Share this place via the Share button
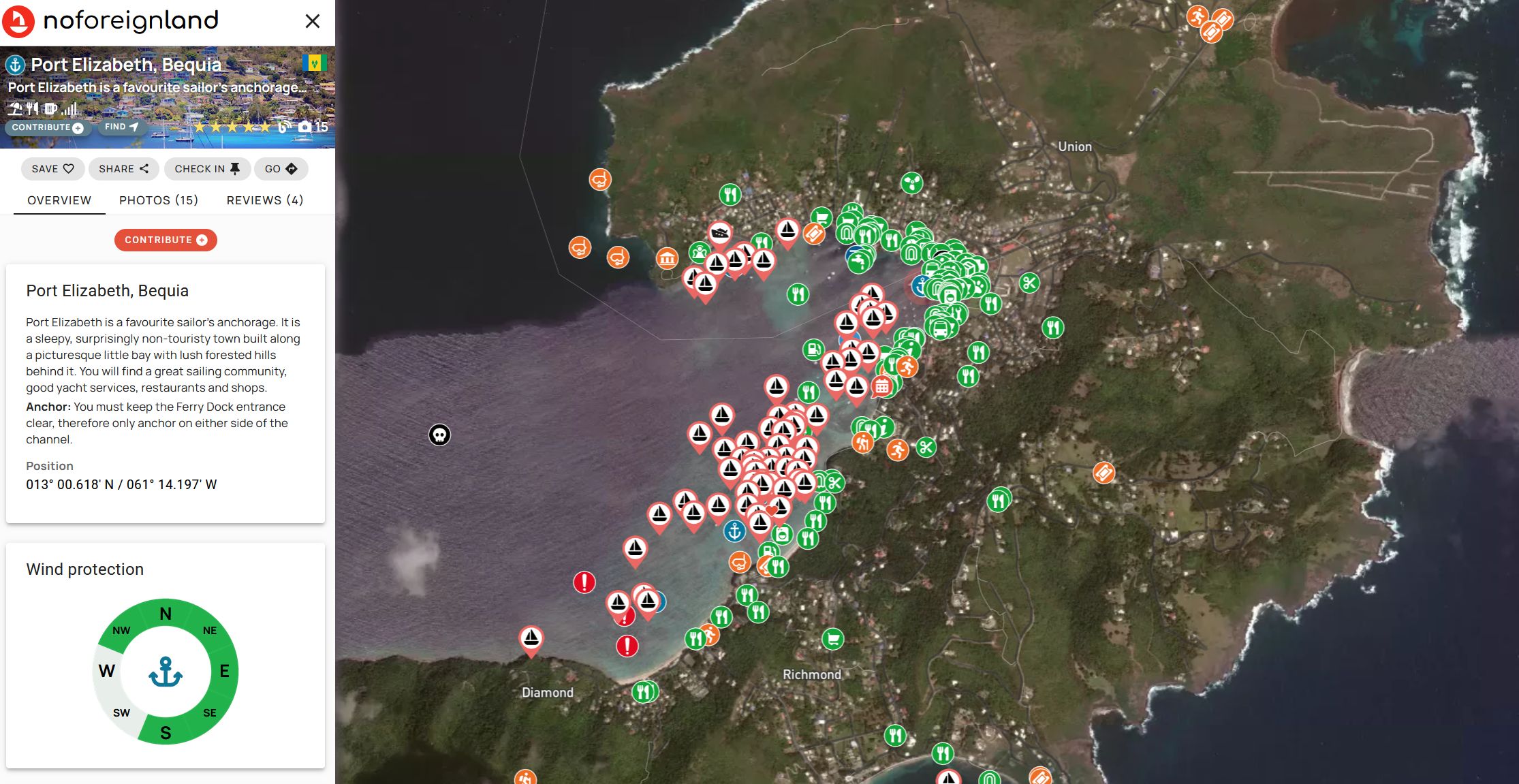Image resolution: width=1519 pixels, height=784 pixels. tap(123, 169)
